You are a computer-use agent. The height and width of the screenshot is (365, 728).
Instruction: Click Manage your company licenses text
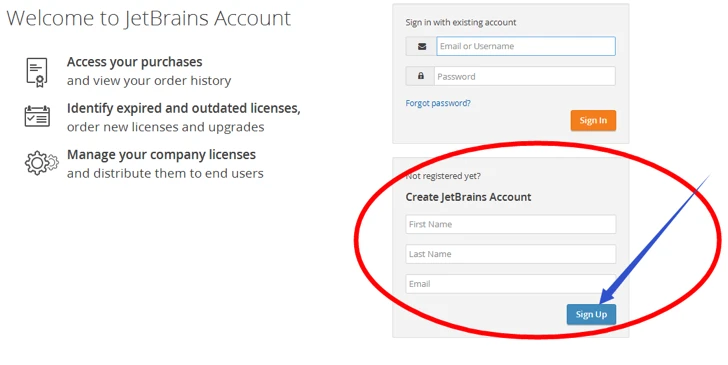pyautogui.click(x=162, y=155)
